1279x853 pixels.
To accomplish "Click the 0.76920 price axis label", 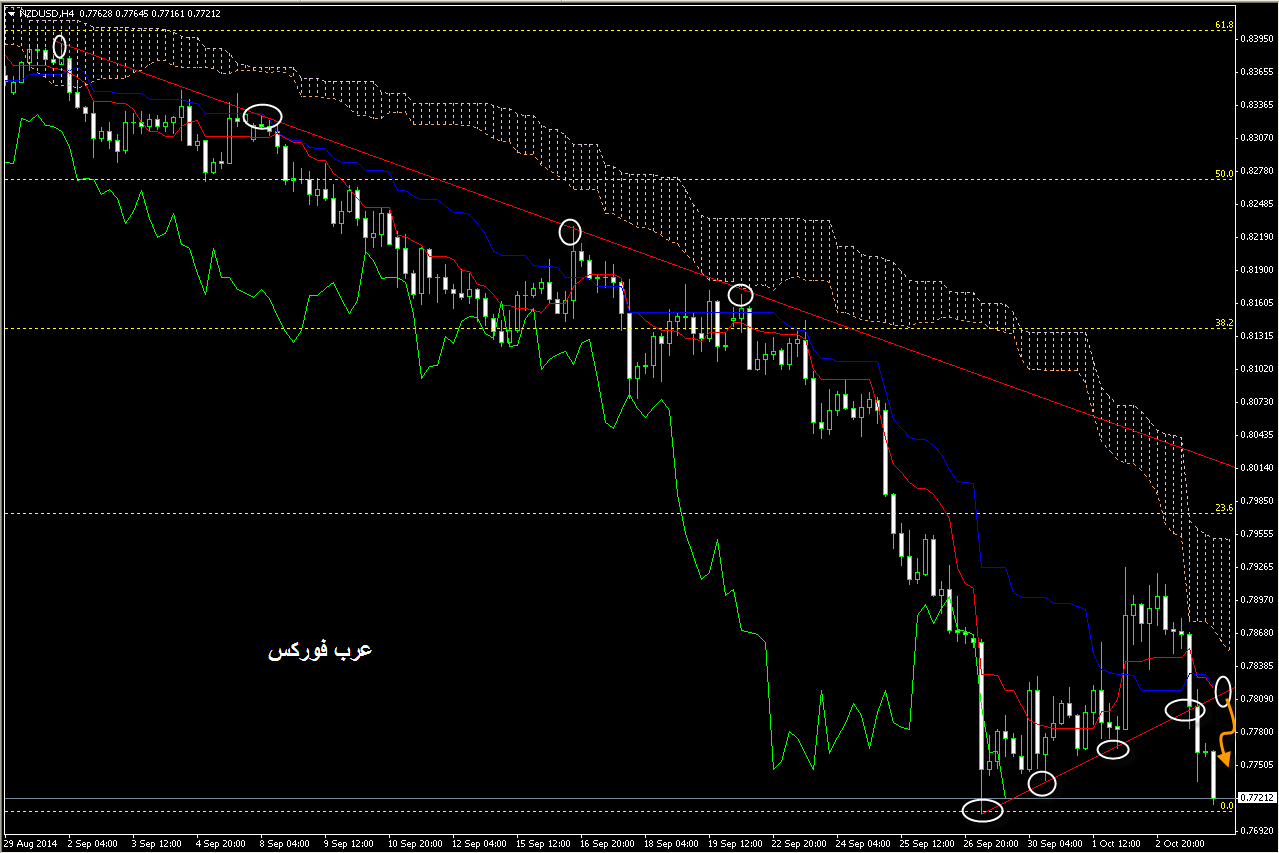I will tap(1258, 831).
